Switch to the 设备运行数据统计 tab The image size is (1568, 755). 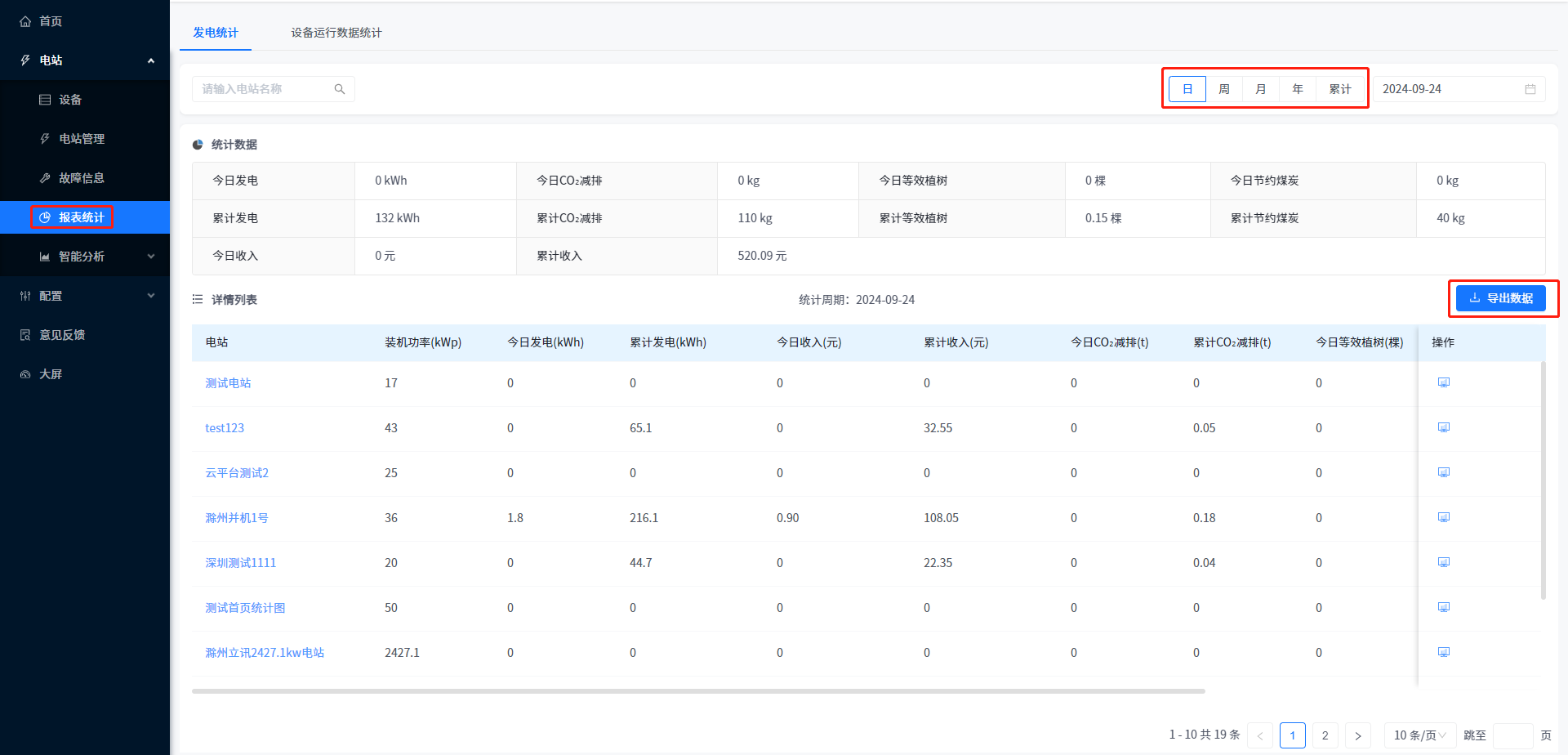(x=336, y=33)
